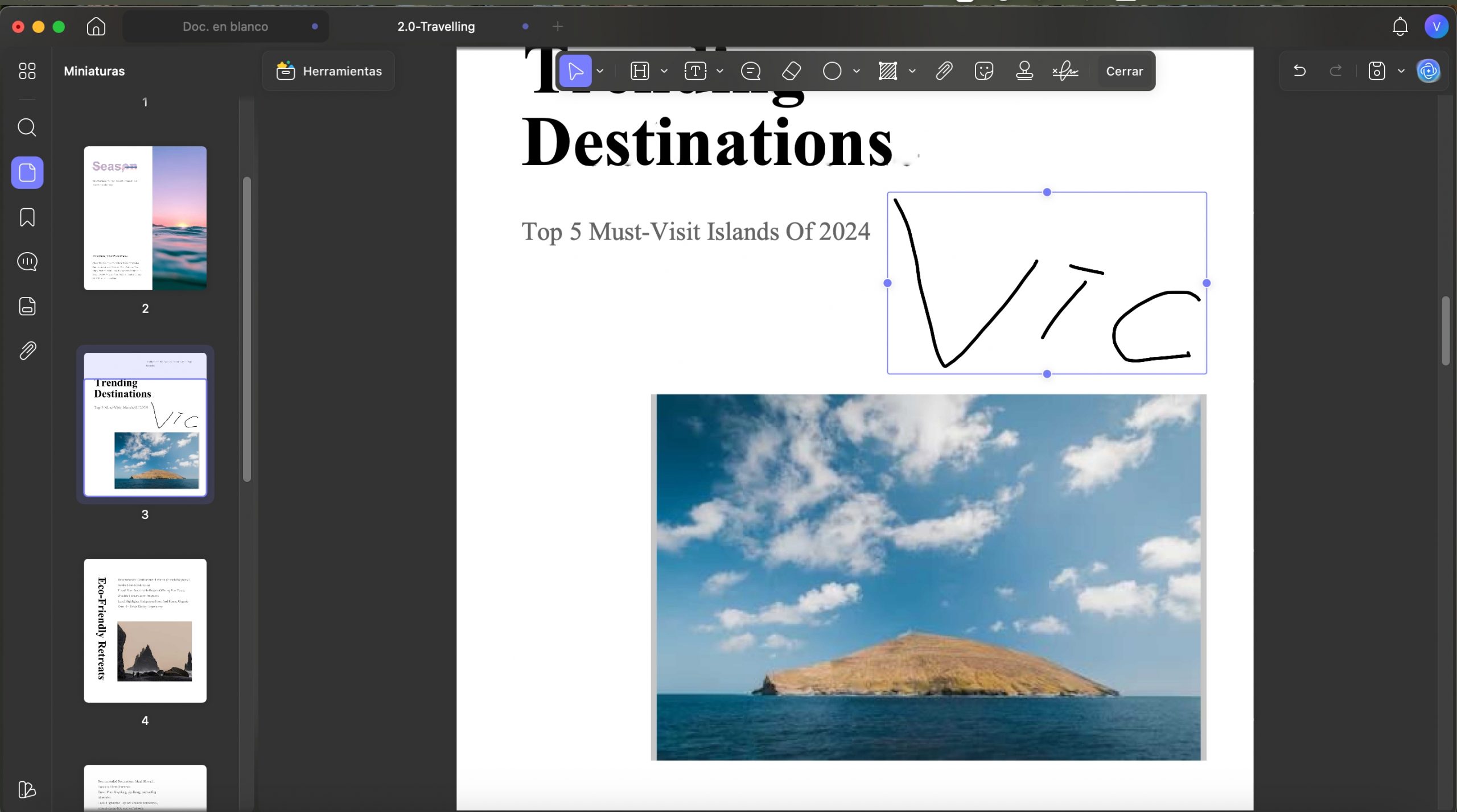Click the Cerrar button
The height and width of the screenshot is (812, 1457).
(1124, 71)
